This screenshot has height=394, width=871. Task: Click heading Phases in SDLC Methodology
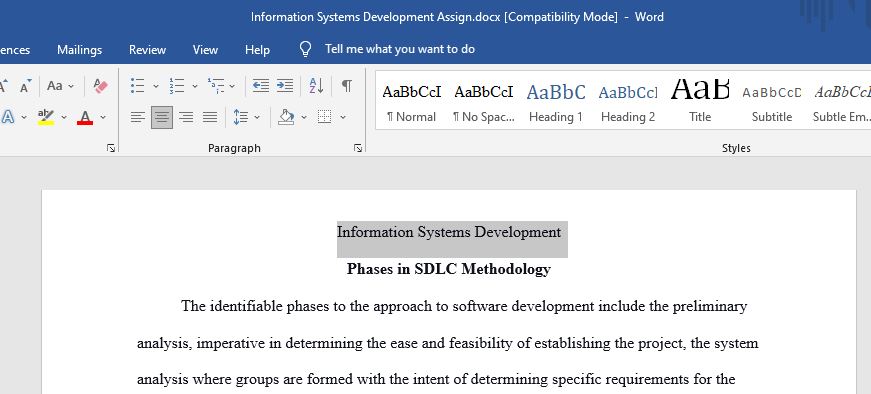449,269
